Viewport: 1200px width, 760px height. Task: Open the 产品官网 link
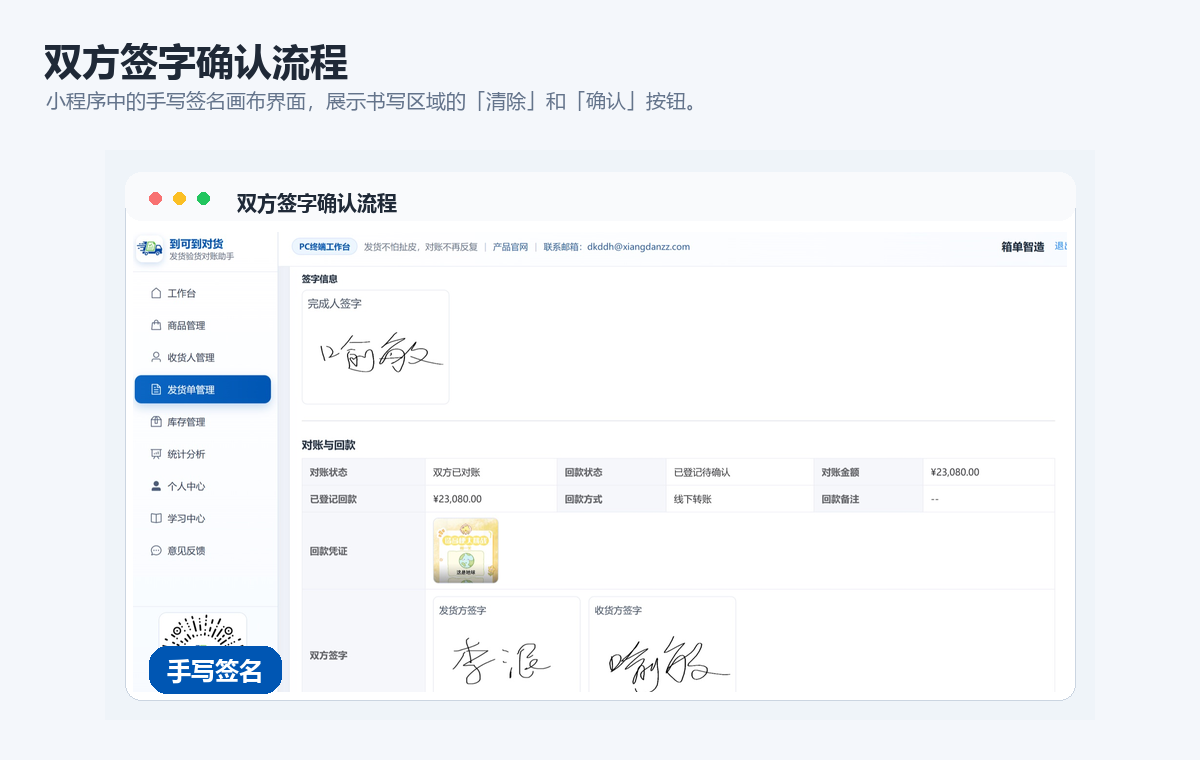point(510,247)
